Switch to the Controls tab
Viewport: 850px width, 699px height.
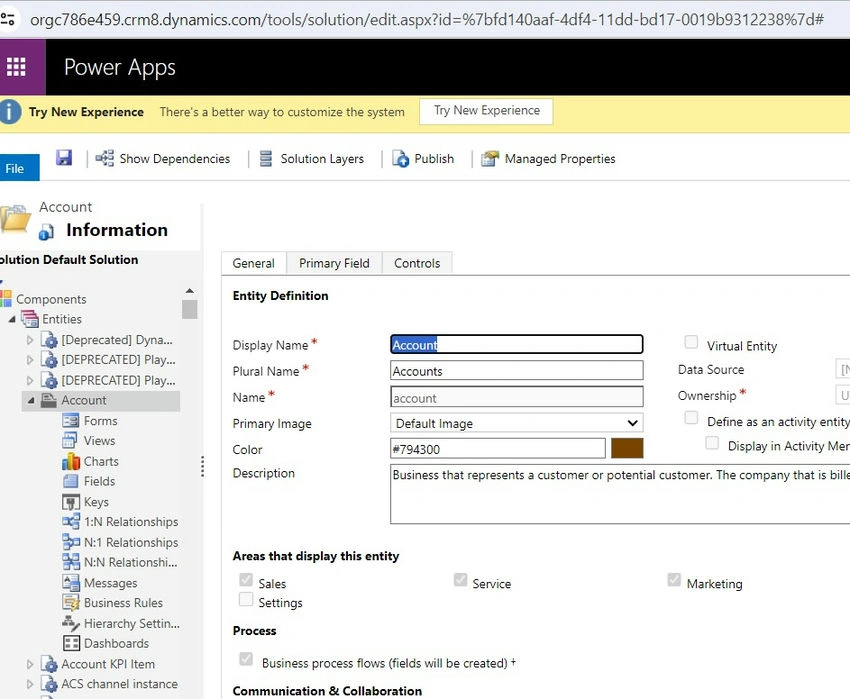coord(417,263)
